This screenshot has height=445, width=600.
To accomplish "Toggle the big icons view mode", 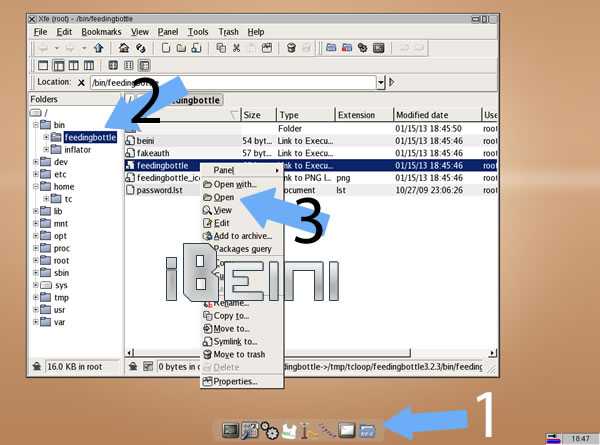I will click(112, 65).
